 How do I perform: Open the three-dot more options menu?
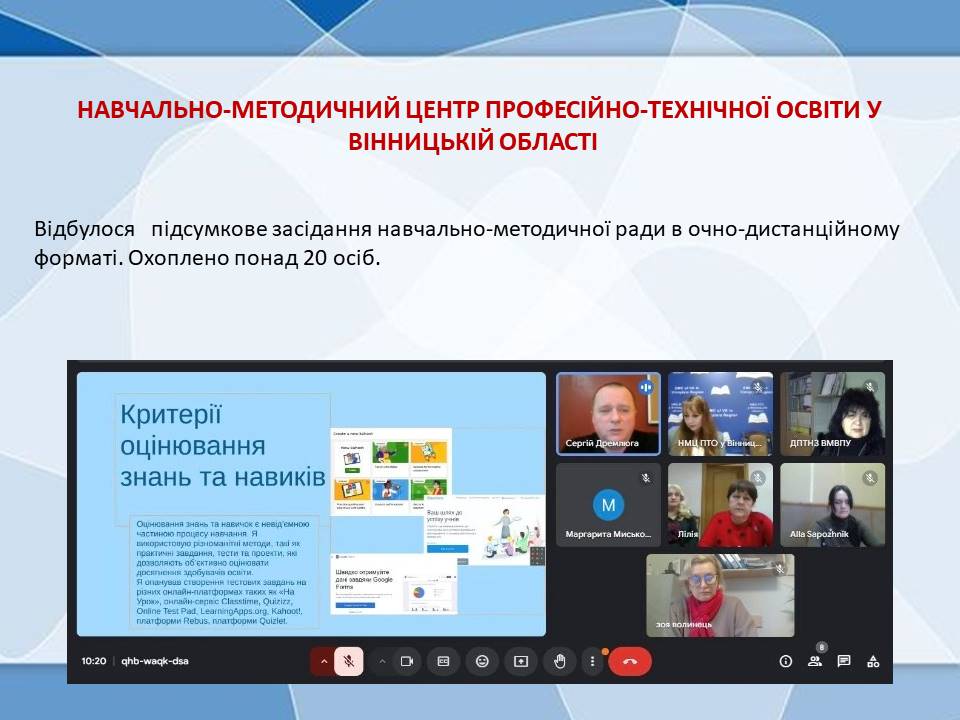593,661
